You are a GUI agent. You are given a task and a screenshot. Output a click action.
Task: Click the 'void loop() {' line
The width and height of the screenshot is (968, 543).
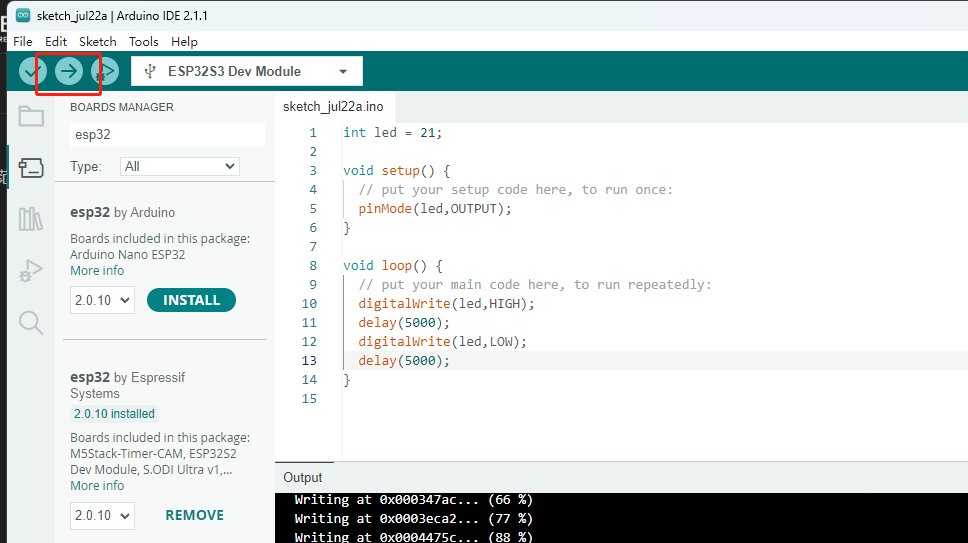(x=393, y=266)
